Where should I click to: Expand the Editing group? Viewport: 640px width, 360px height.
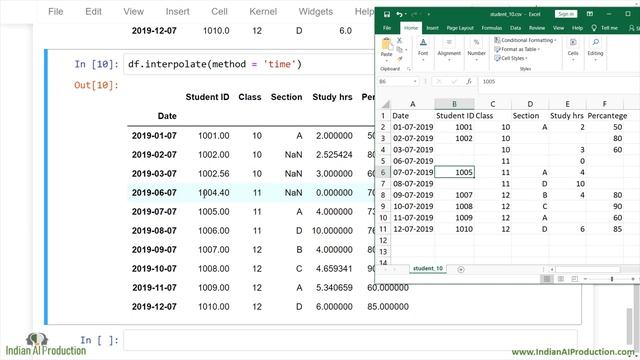(595, 49)
